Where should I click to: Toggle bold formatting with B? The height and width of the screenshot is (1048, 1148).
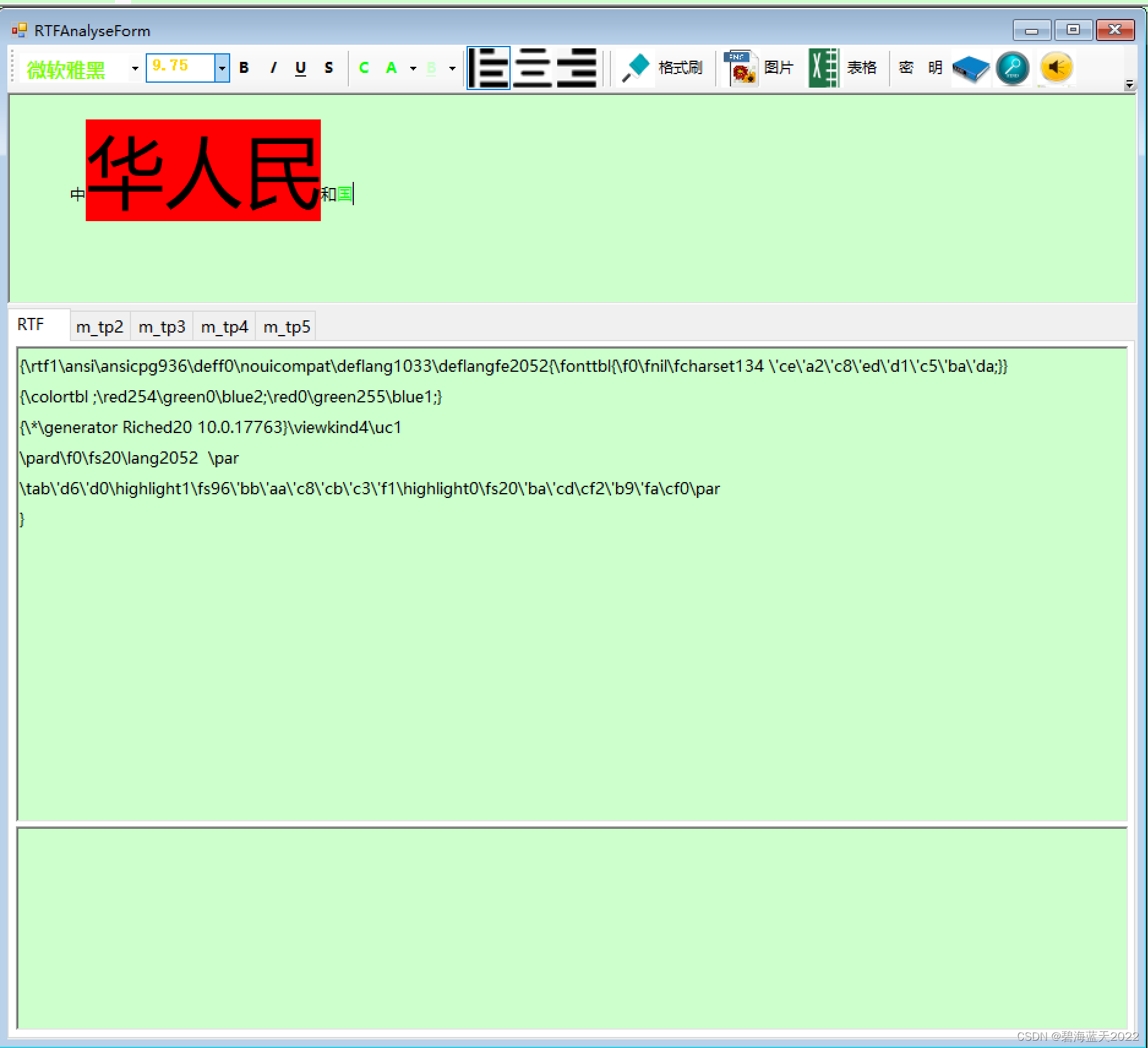[244, 68]
